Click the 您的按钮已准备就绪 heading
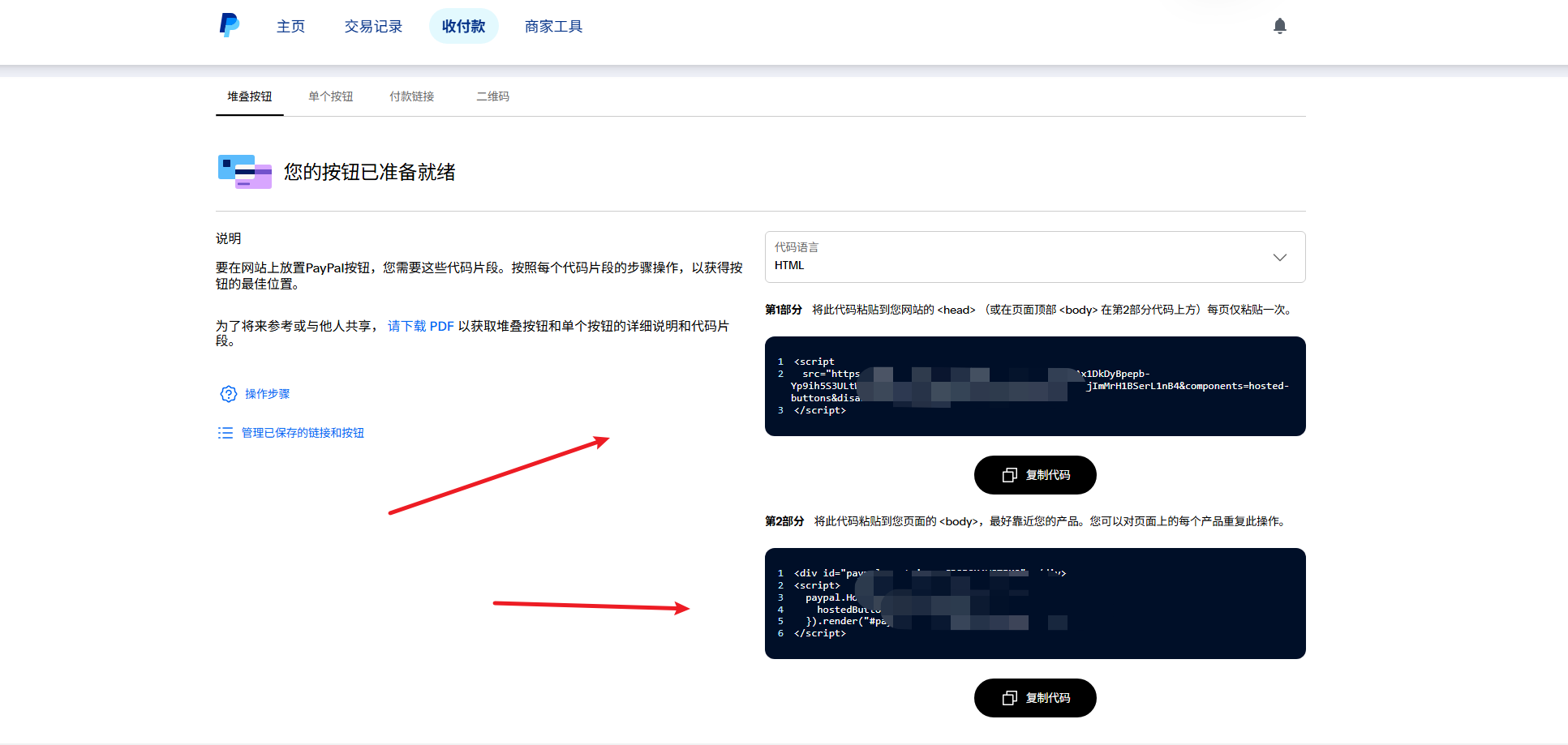This screenshot has width=1568, height=745. 369,172
